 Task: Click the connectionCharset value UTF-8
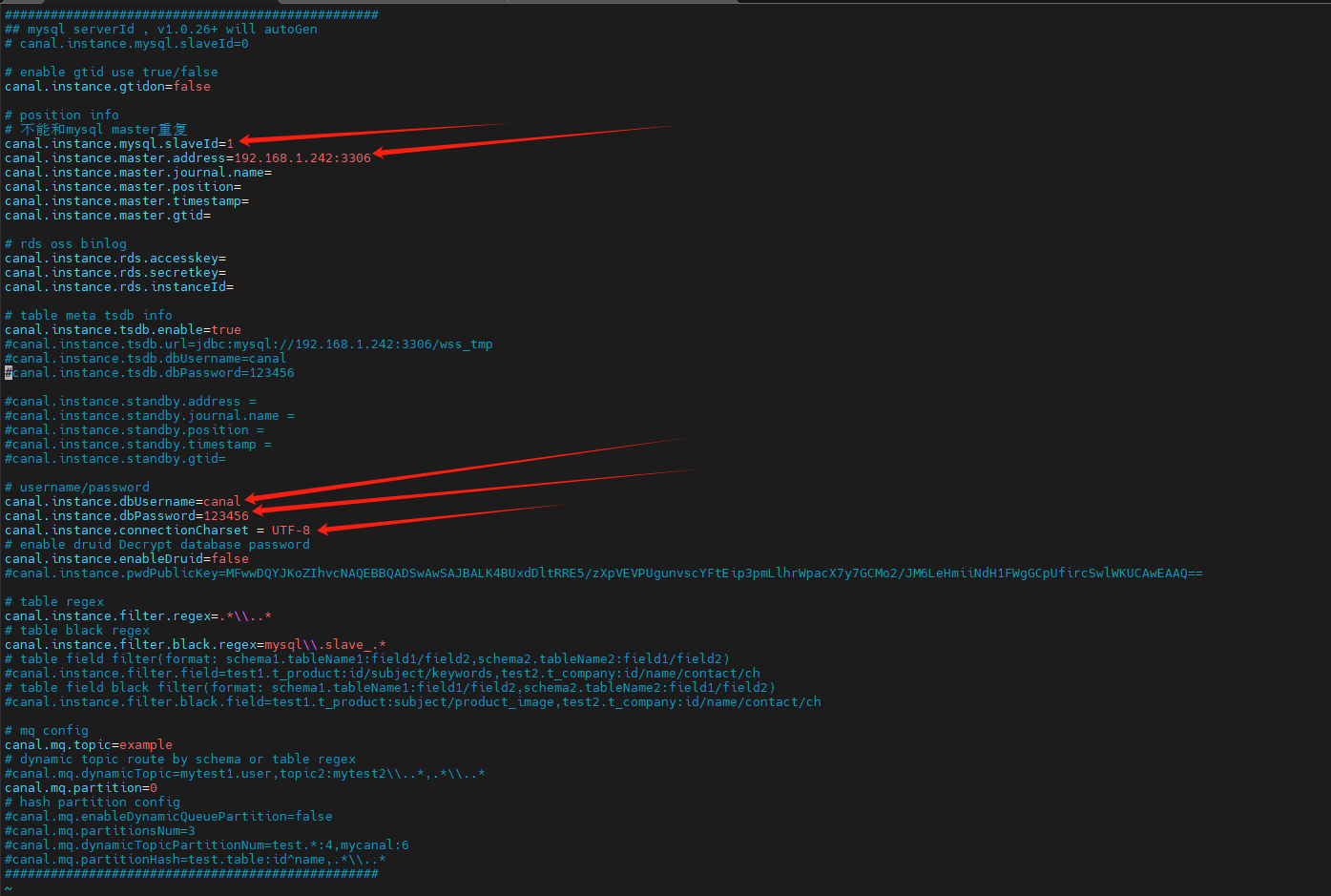click(x=290, y=531)
